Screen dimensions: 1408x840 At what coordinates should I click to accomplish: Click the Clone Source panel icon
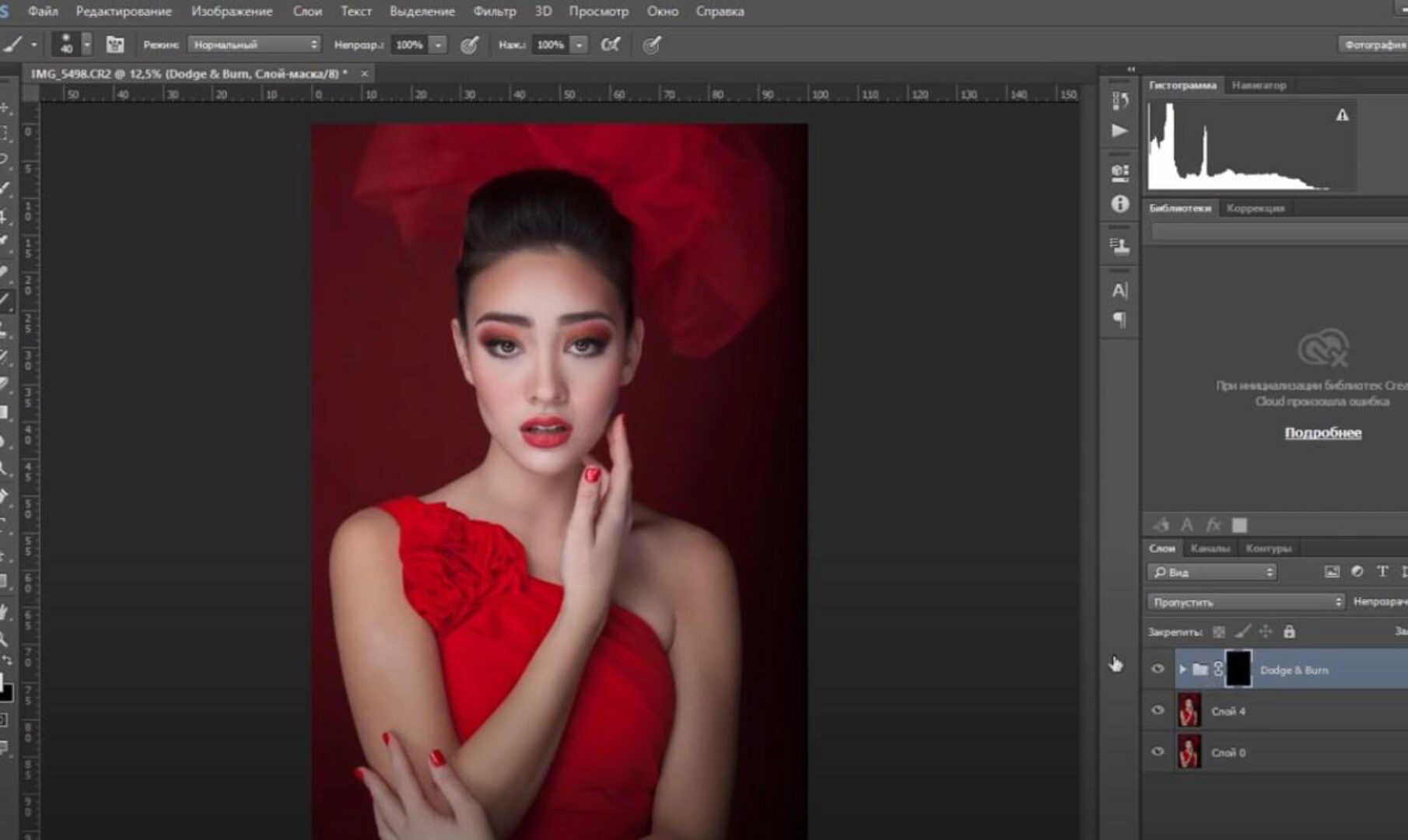coord(1120,243)
